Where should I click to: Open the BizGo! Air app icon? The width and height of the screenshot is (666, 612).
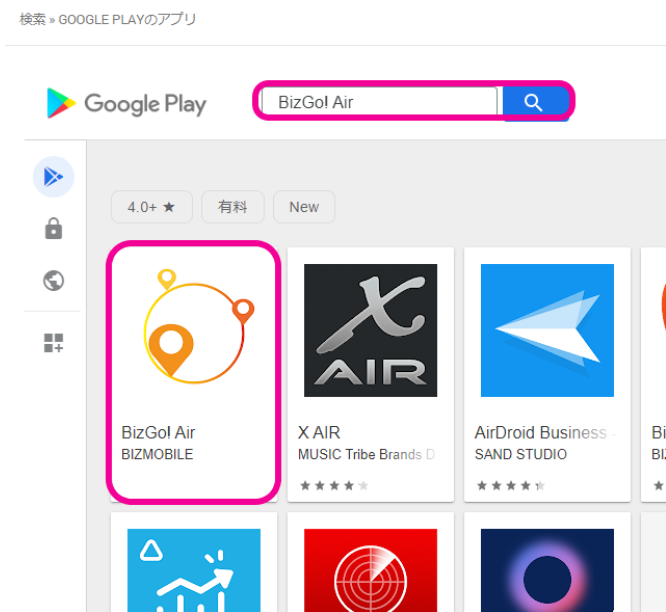point(193,329)
